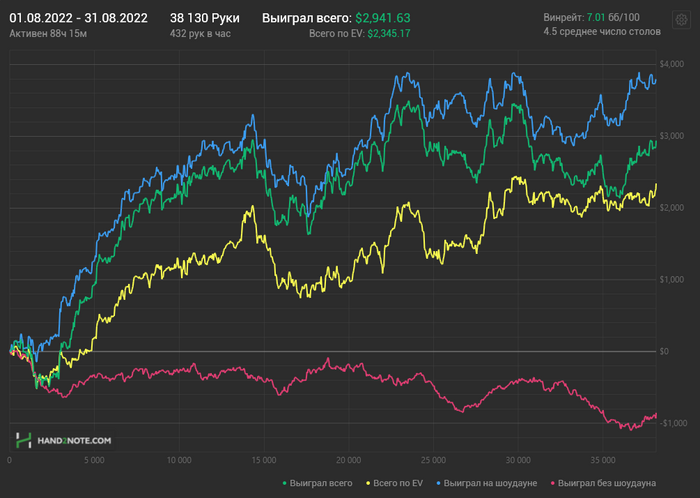Click the yellow legend dot for 'Всего по EV'
The width and height of the screenshot is (700, 498).
point(368,484)
